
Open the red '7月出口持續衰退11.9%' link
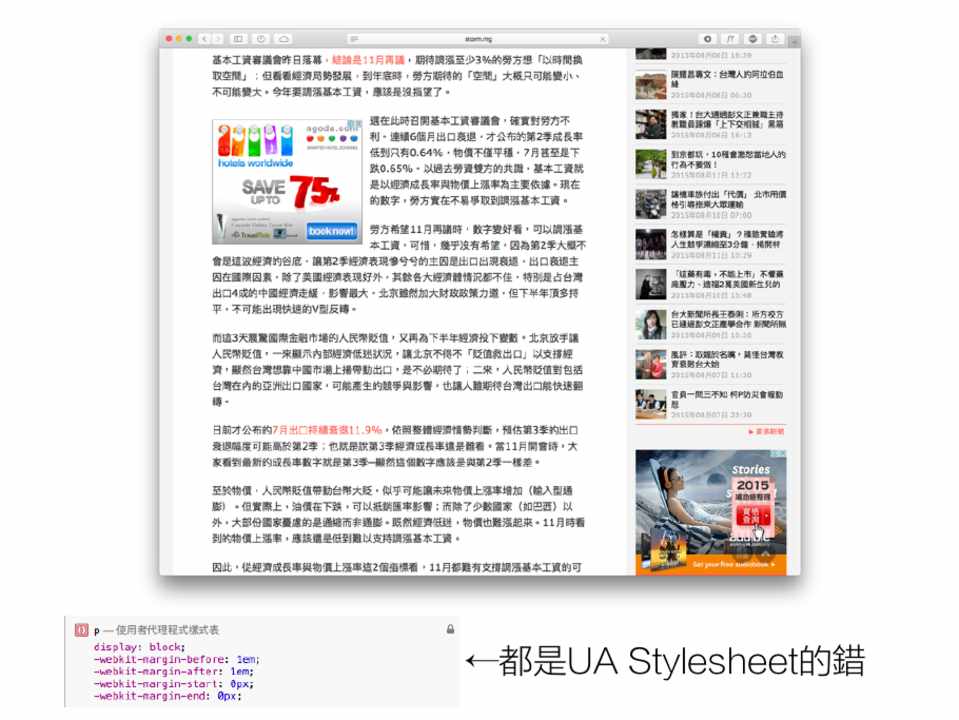pyautogui.click(x=327, y=431)
